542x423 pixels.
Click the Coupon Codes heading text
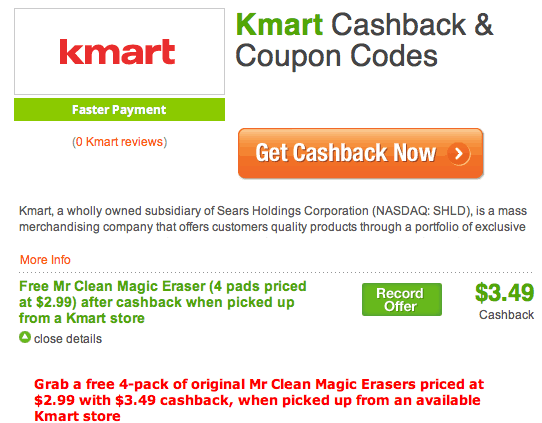pyautogui.click(x=336, y=56)
